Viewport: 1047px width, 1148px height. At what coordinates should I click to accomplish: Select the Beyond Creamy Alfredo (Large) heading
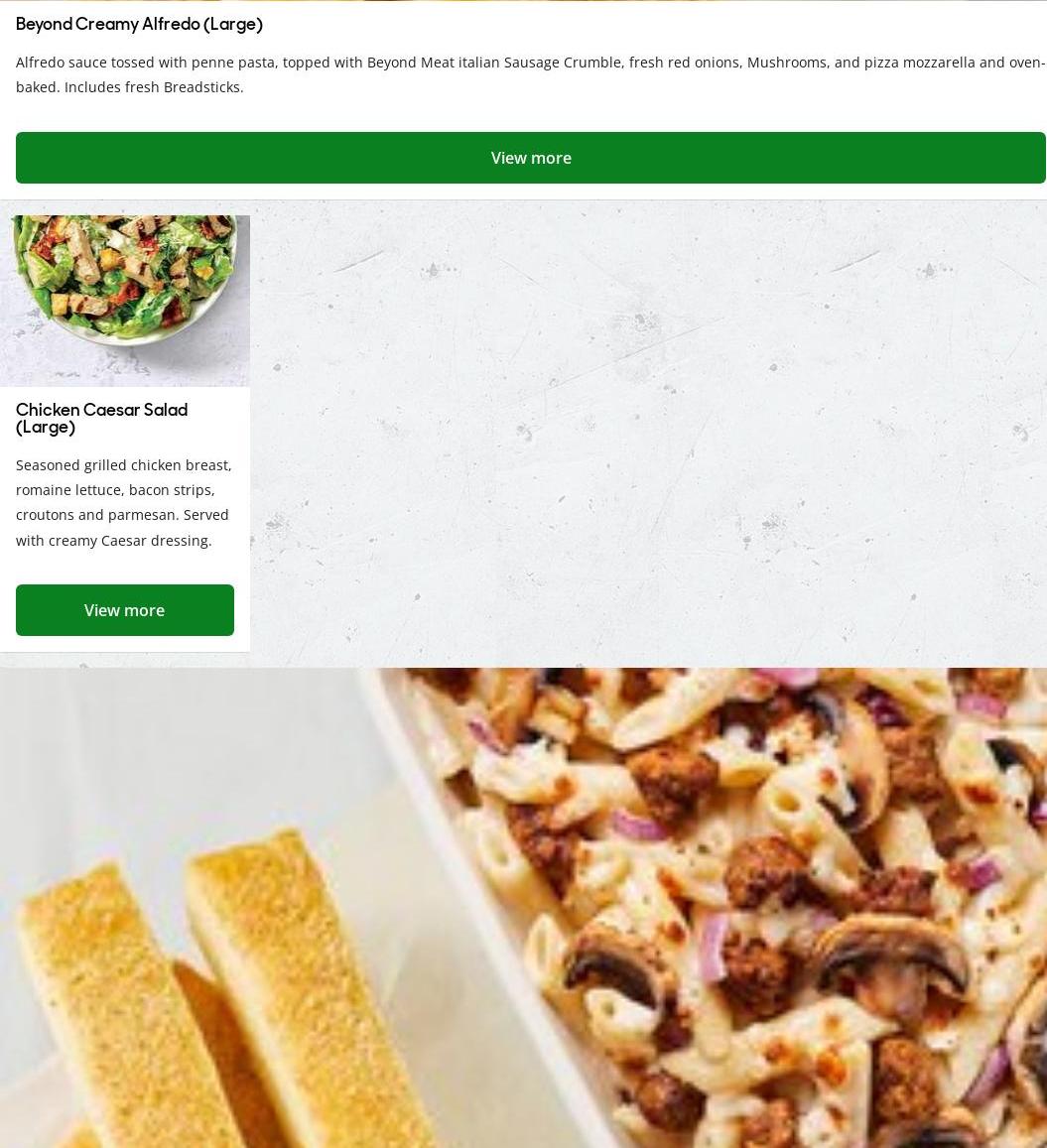coord(139,24)
